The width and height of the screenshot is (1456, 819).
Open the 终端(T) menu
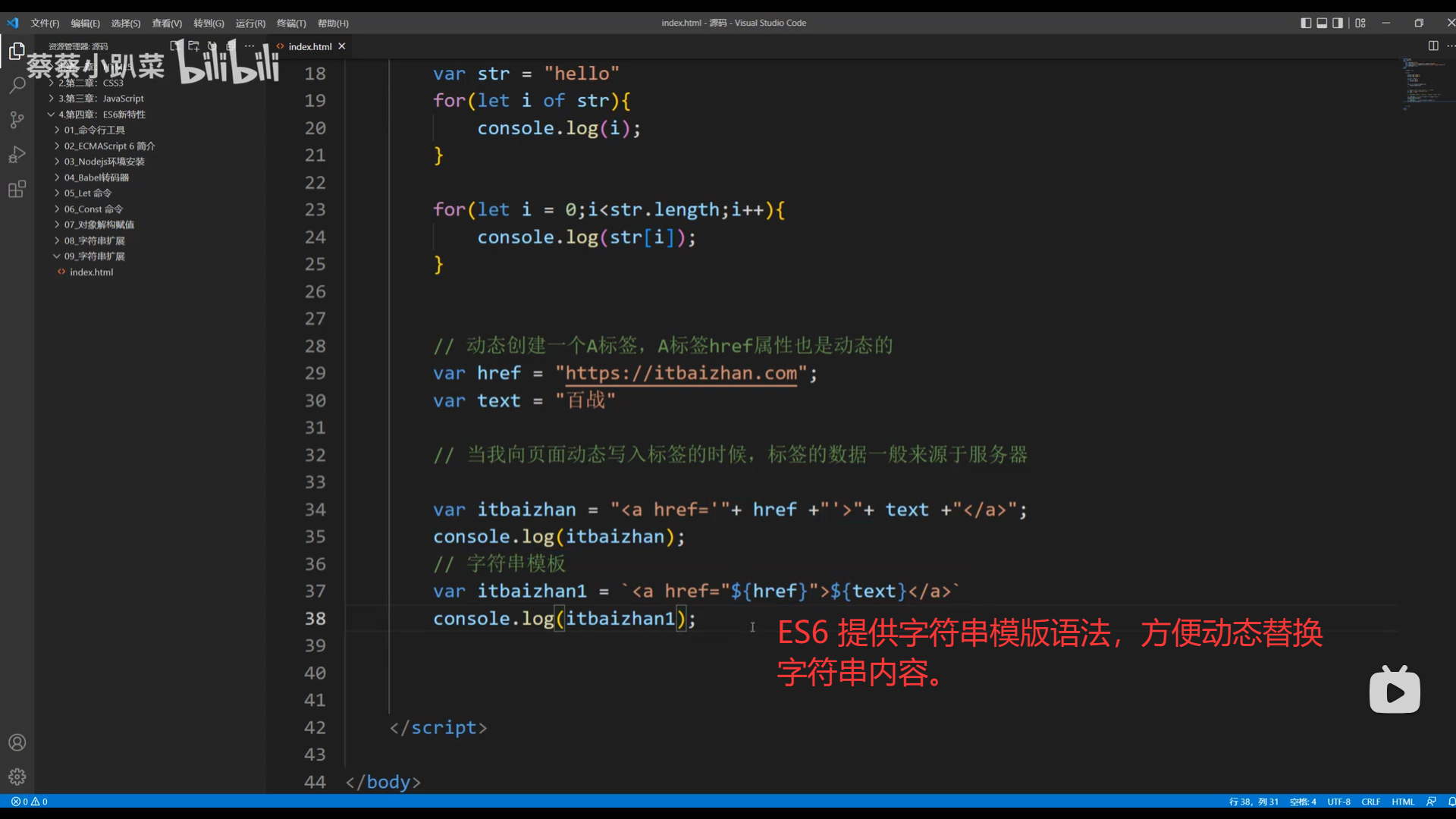tap(291, 24)
